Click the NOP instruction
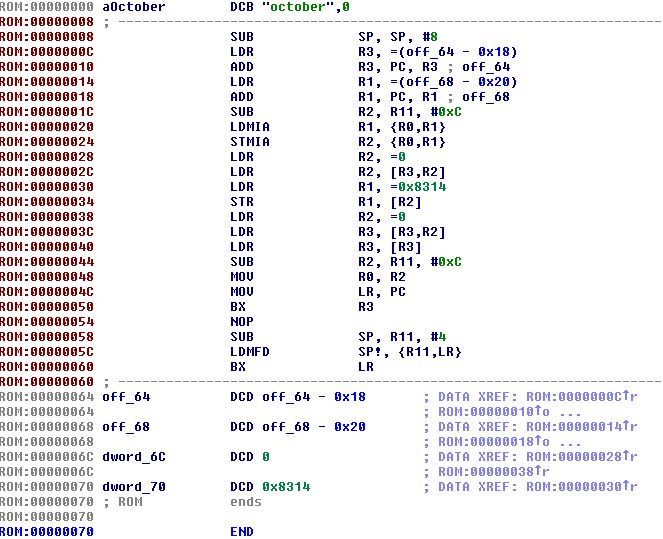The height and width of the screenshot is (539, 663). tap(242, 322)
